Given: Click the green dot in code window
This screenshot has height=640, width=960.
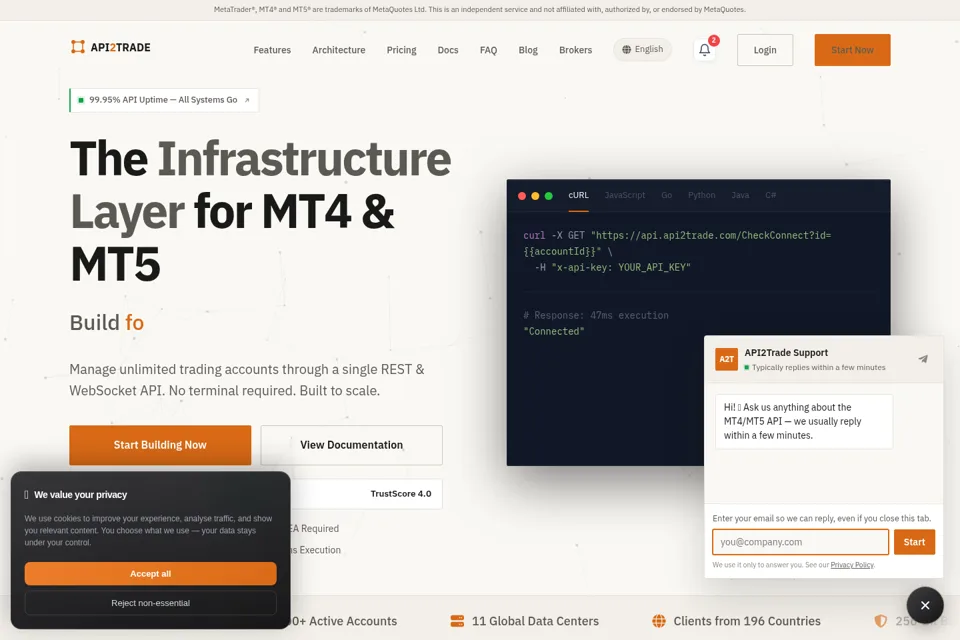Looking at the screenshot, I should [549, 196].
